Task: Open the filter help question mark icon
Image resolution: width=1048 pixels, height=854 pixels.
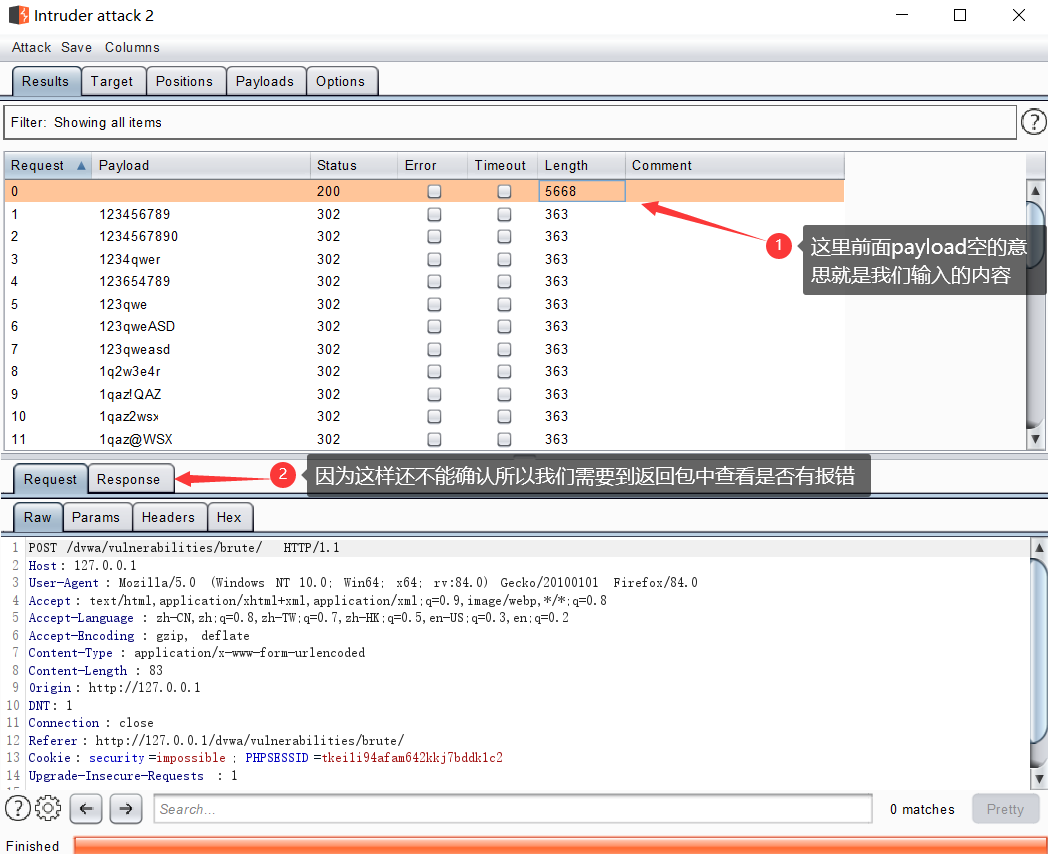Action: [1034, 122]
